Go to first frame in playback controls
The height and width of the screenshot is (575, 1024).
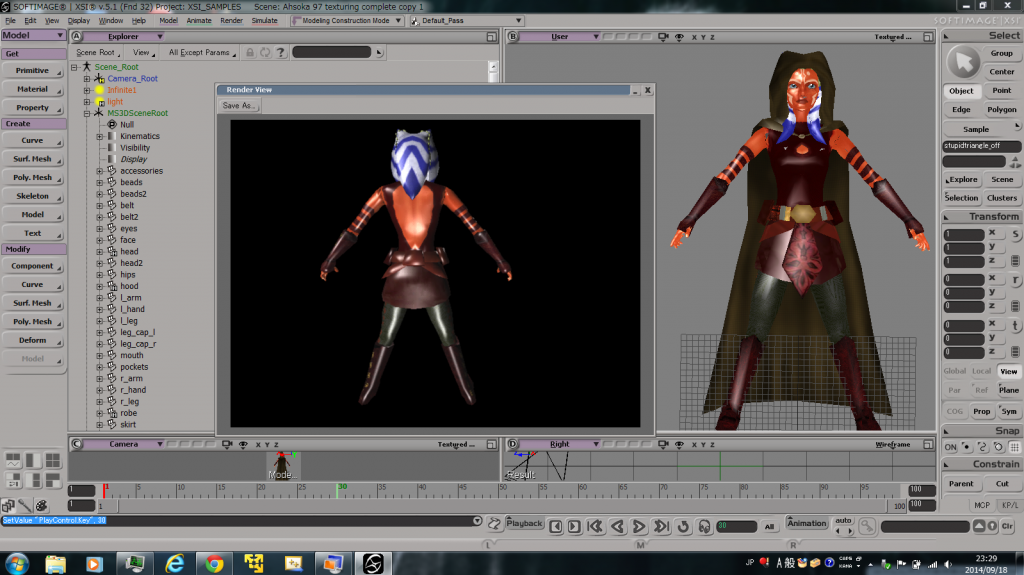(595, 526)
